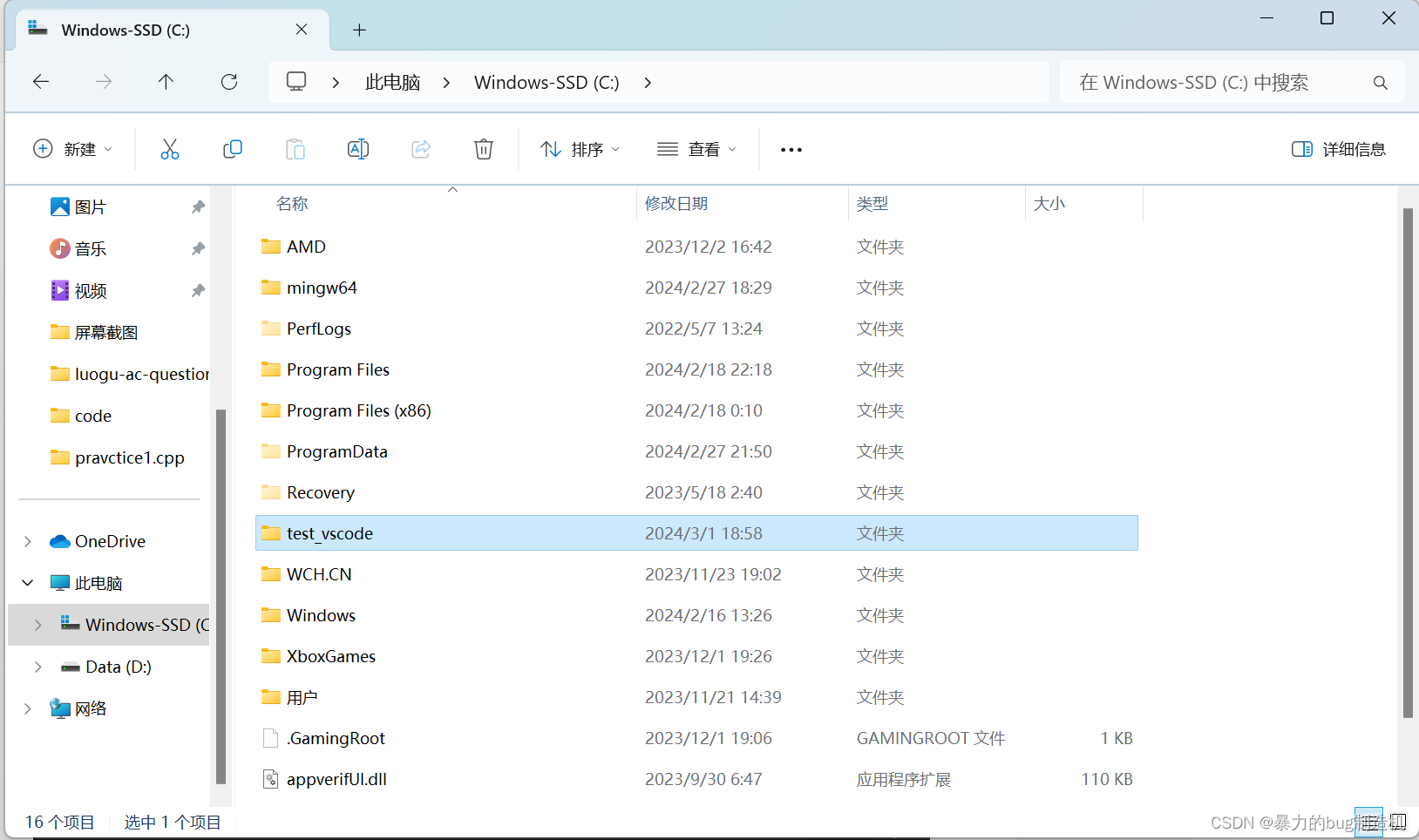1419x840 pixels.
Task: Click the .GamingRoot file icon
Action: coord(271,738)
